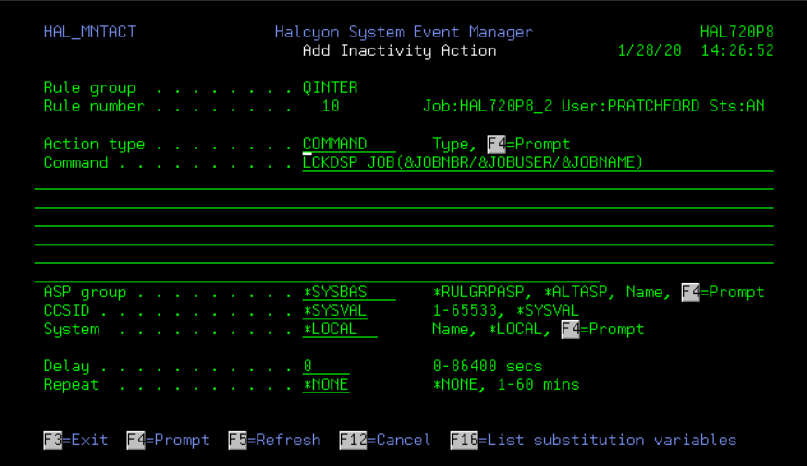Click the time 14:26:52
The width and height of the screenshot is (807, 466).
pyautogui.click(x=737, y=50)
